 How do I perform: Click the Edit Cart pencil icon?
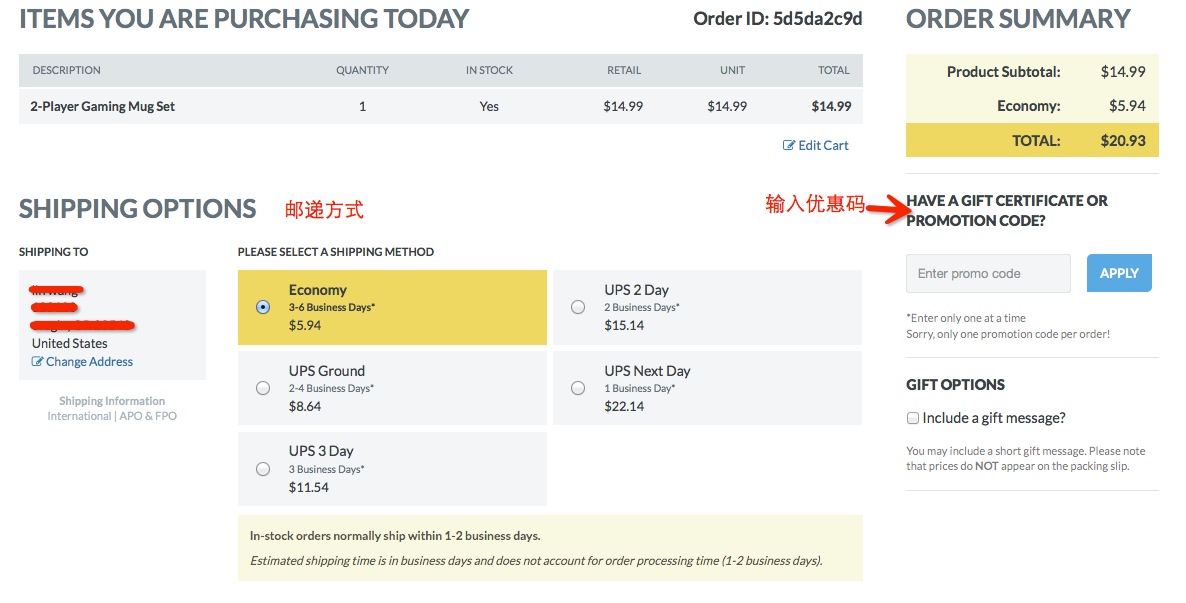coord(789,146)
